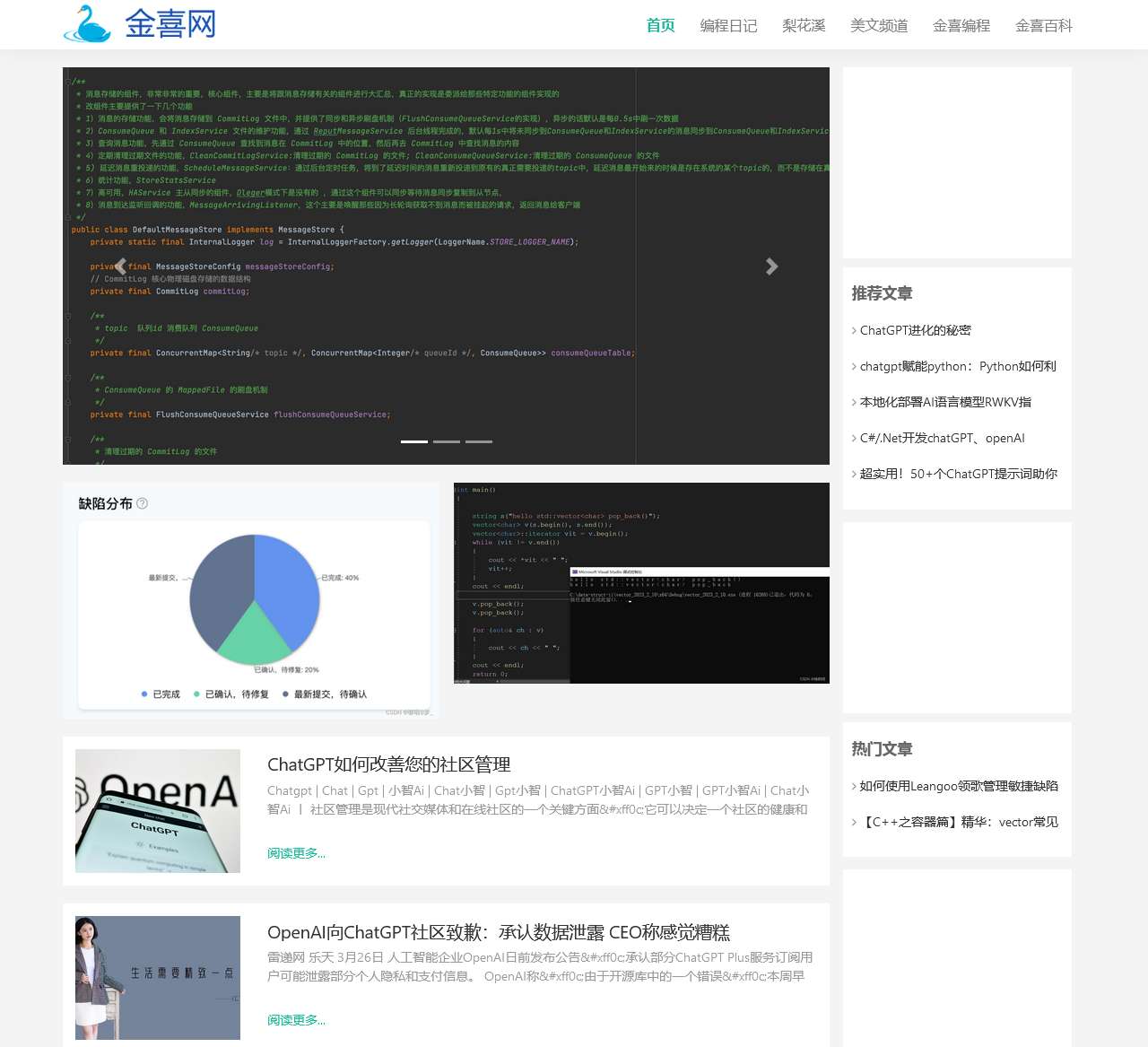Click chevron before 如何使用Leangoo article link
This screenshot has width=1148, height=1047.
(x=854, y=786)
